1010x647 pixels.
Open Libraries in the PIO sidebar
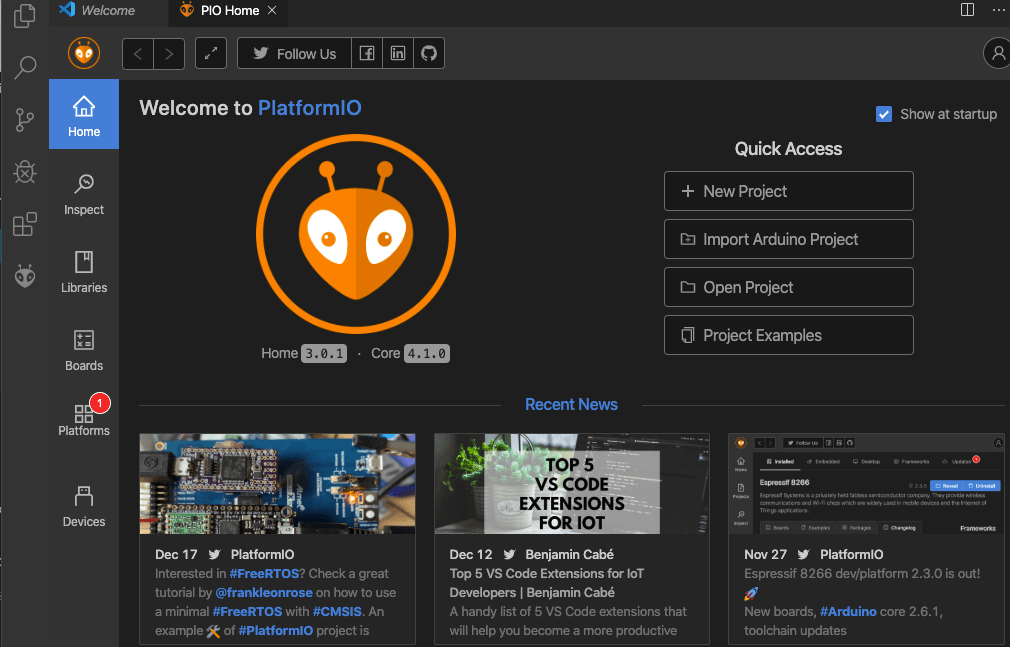pos(84,271)
